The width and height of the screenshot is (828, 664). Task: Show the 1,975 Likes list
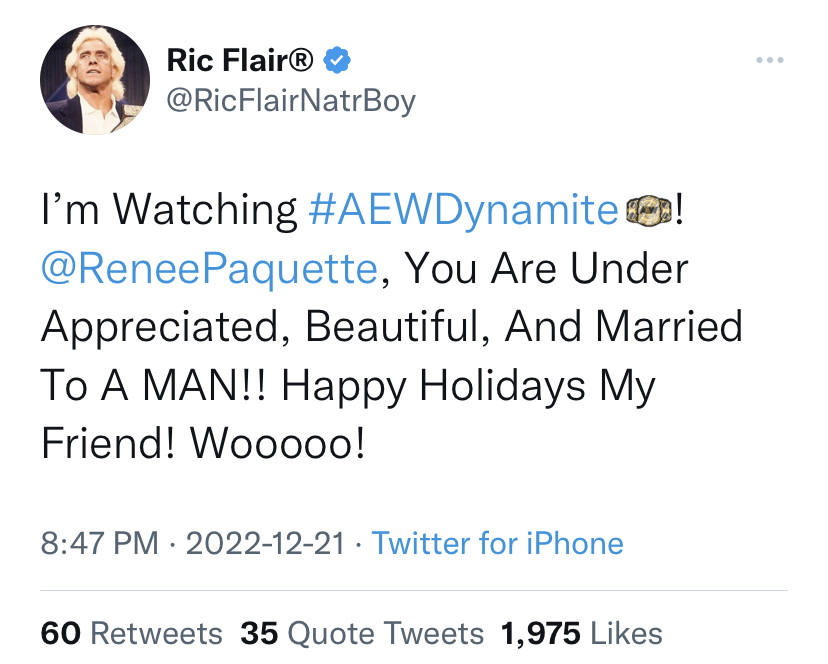[x=581, y=632]
